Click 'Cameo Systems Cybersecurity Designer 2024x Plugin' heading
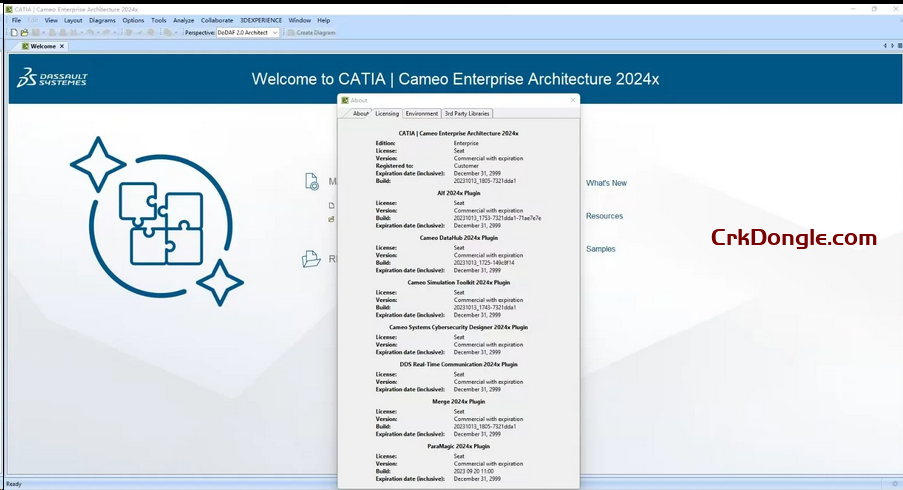Image resolution: width=903 pixels, height=490 pixels. click(458, 327)
